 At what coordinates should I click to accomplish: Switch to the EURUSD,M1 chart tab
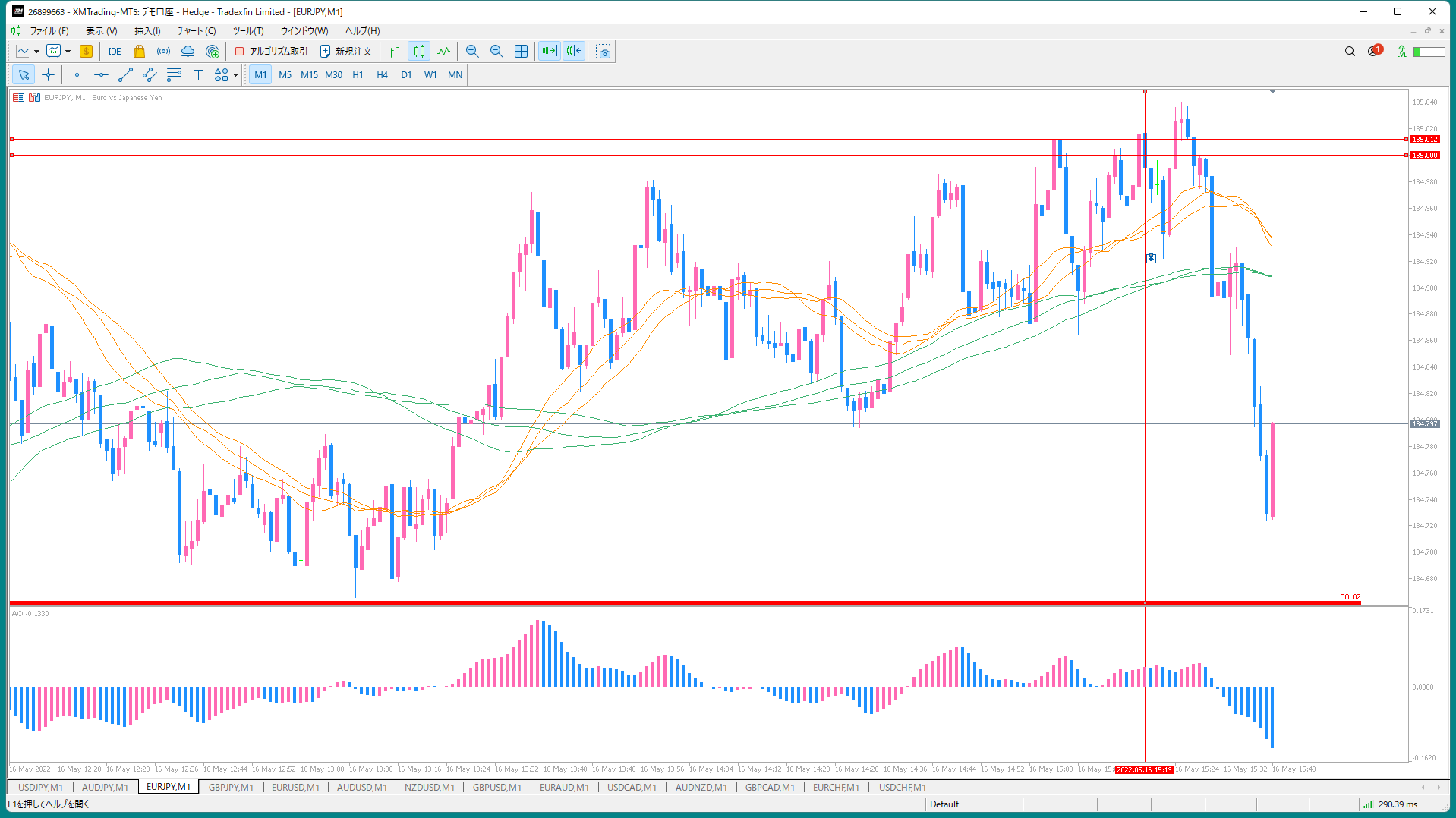pos(295,787)
